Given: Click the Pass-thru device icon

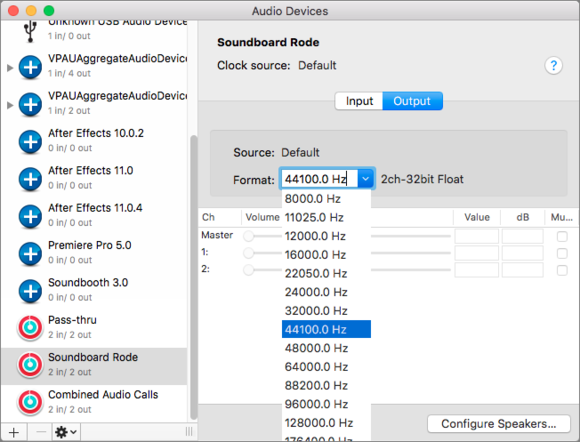Looking at the screenshot, I should tap(30, 328).
